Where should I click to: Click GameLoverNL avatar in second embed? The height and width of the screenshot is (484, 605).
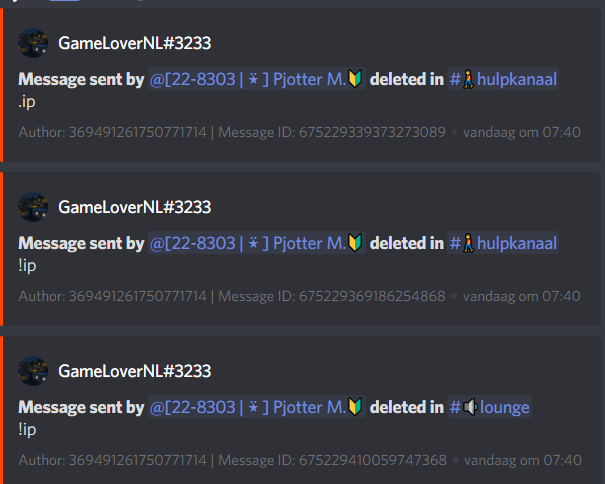pos(33,207)
